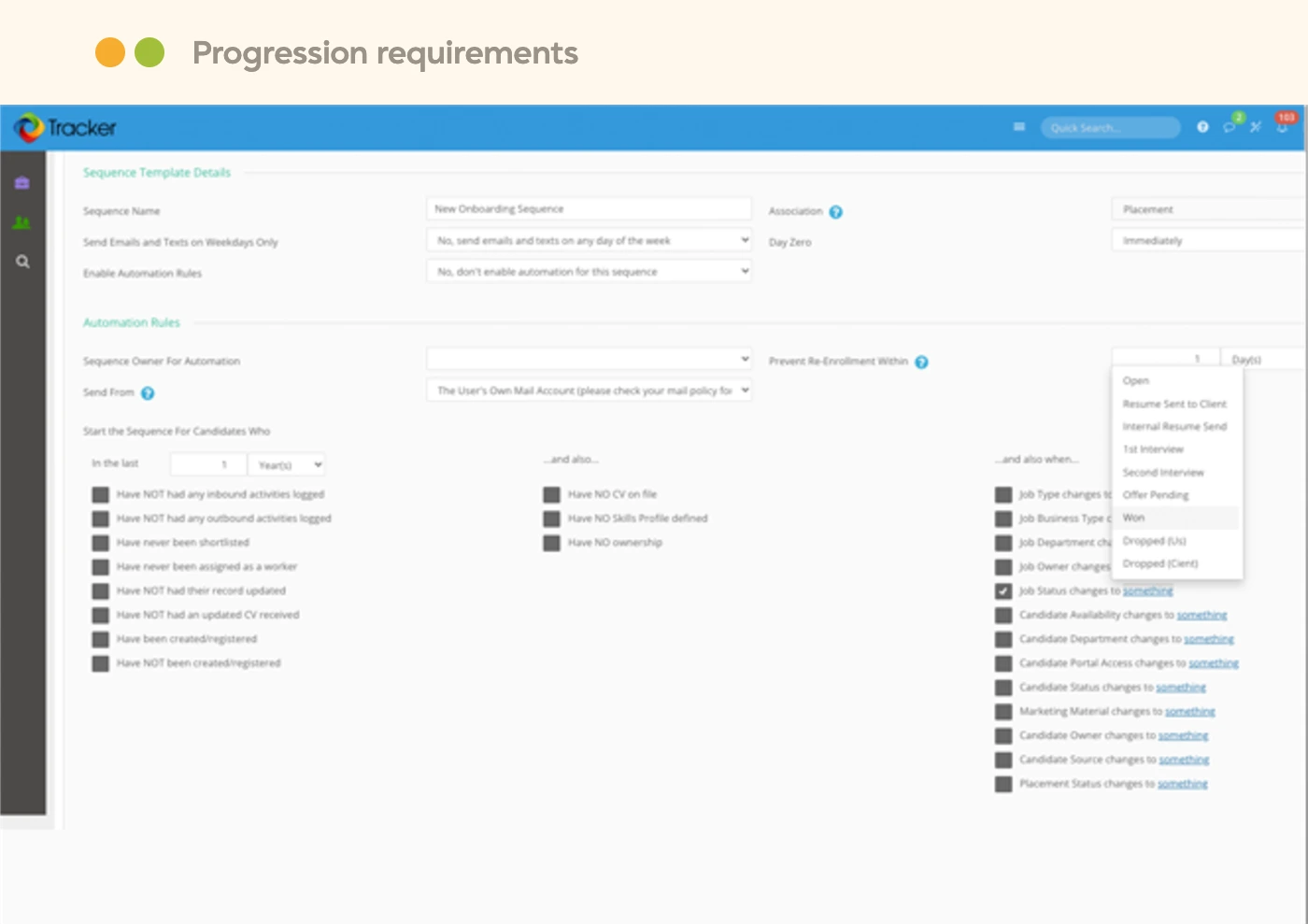Click something link for Job Status changes
The image size is (1308, 924).
pos(1147,591)
